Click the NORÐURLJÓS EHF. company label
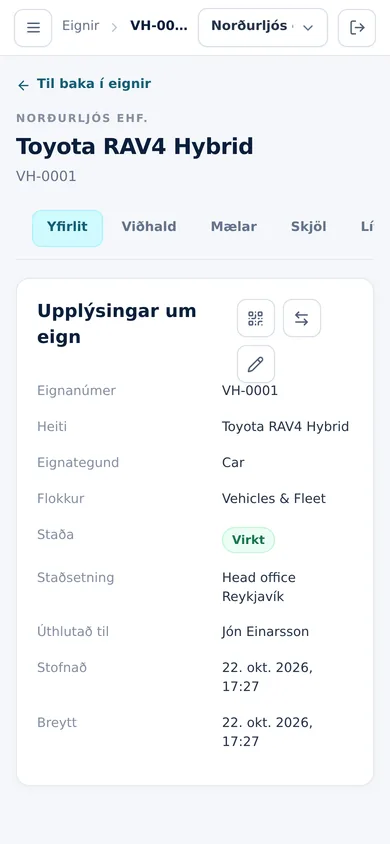 click(82, 118)
